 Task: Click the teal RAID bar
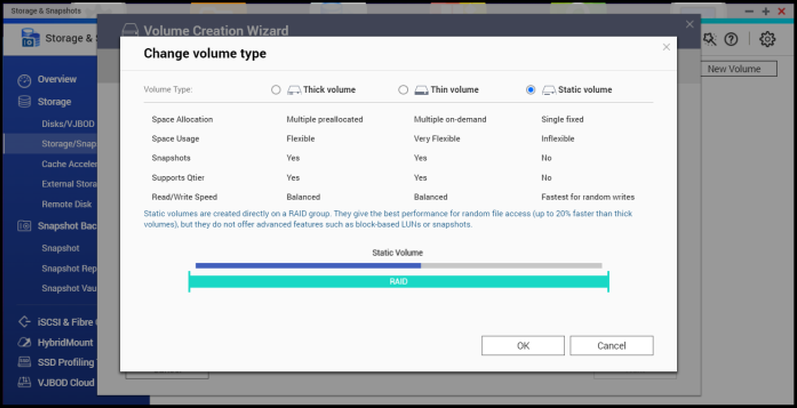click(x=398, y=281)
